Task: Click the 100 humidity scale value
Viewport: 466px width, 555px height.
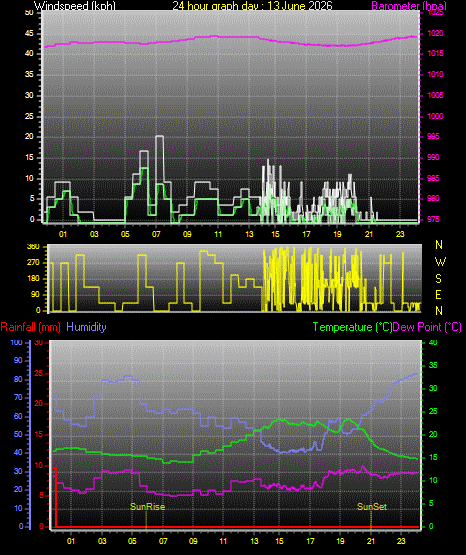Action: [16, 342]
